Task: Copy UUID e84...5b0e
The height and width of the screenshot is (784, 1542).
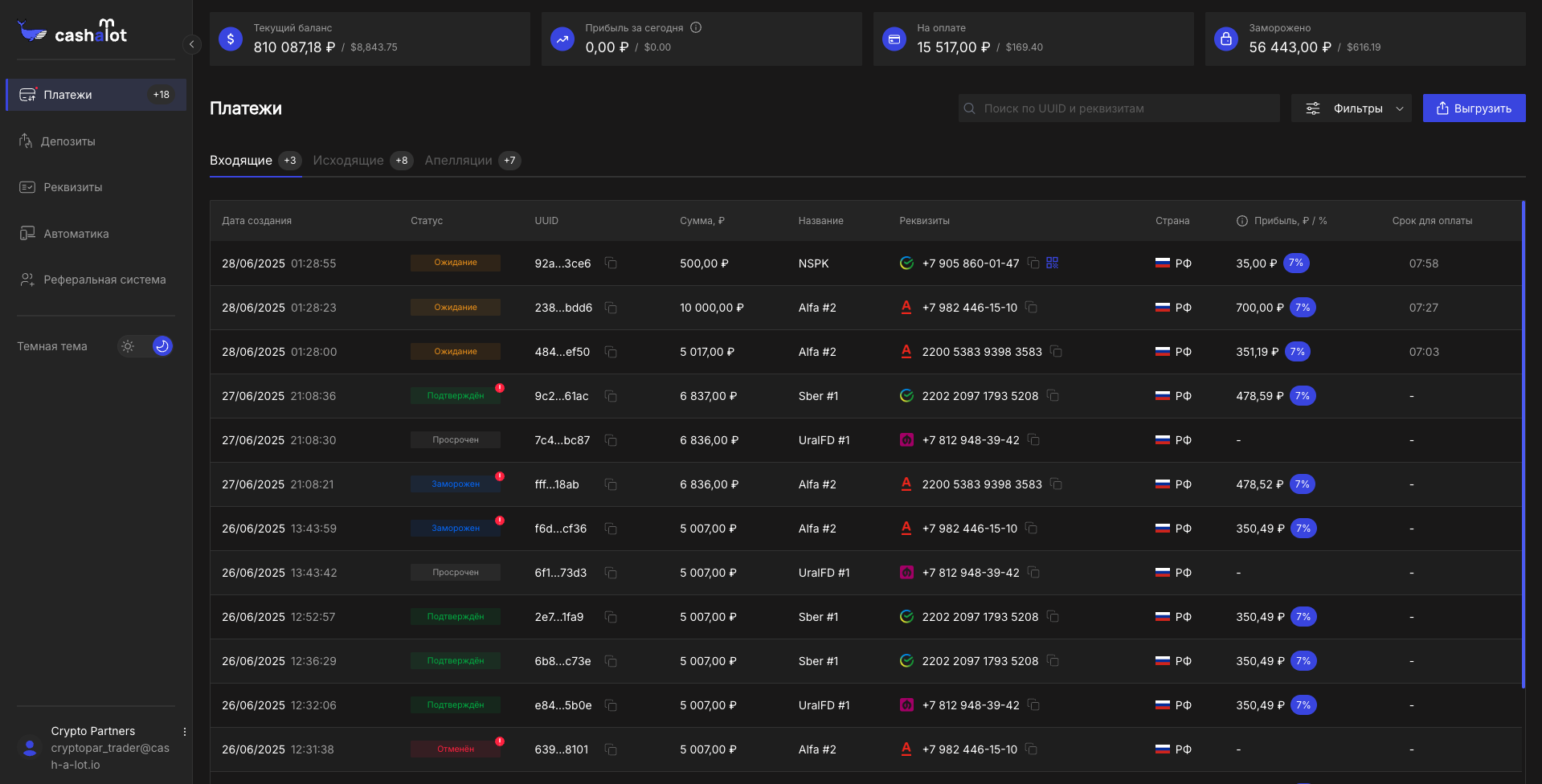Action: point(611,705)
